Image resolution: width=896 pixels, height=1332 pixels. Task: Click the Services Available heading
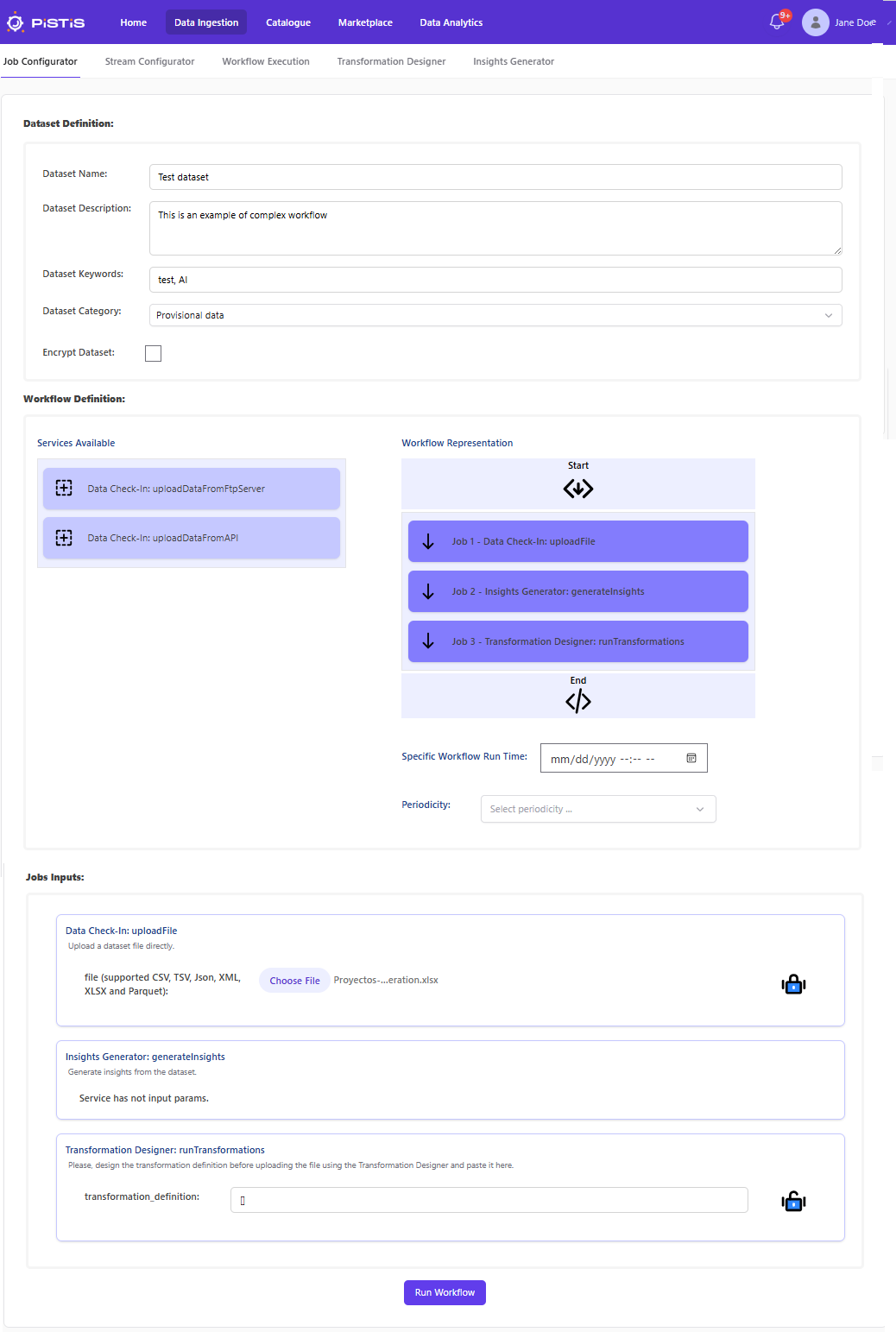76,443
